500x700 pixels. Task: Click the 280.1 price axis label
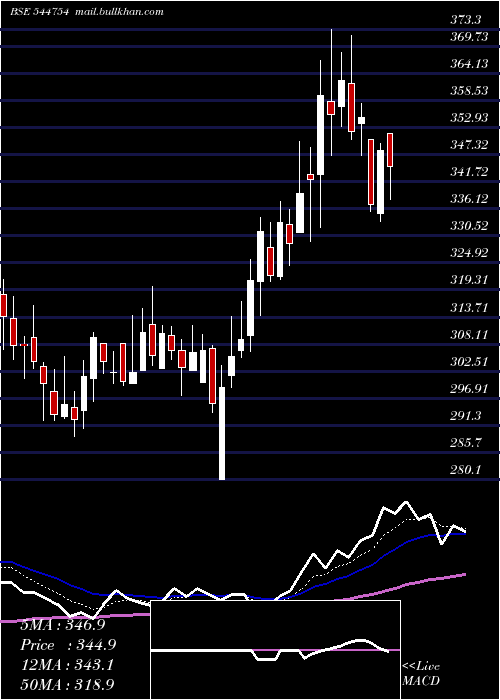466,470
